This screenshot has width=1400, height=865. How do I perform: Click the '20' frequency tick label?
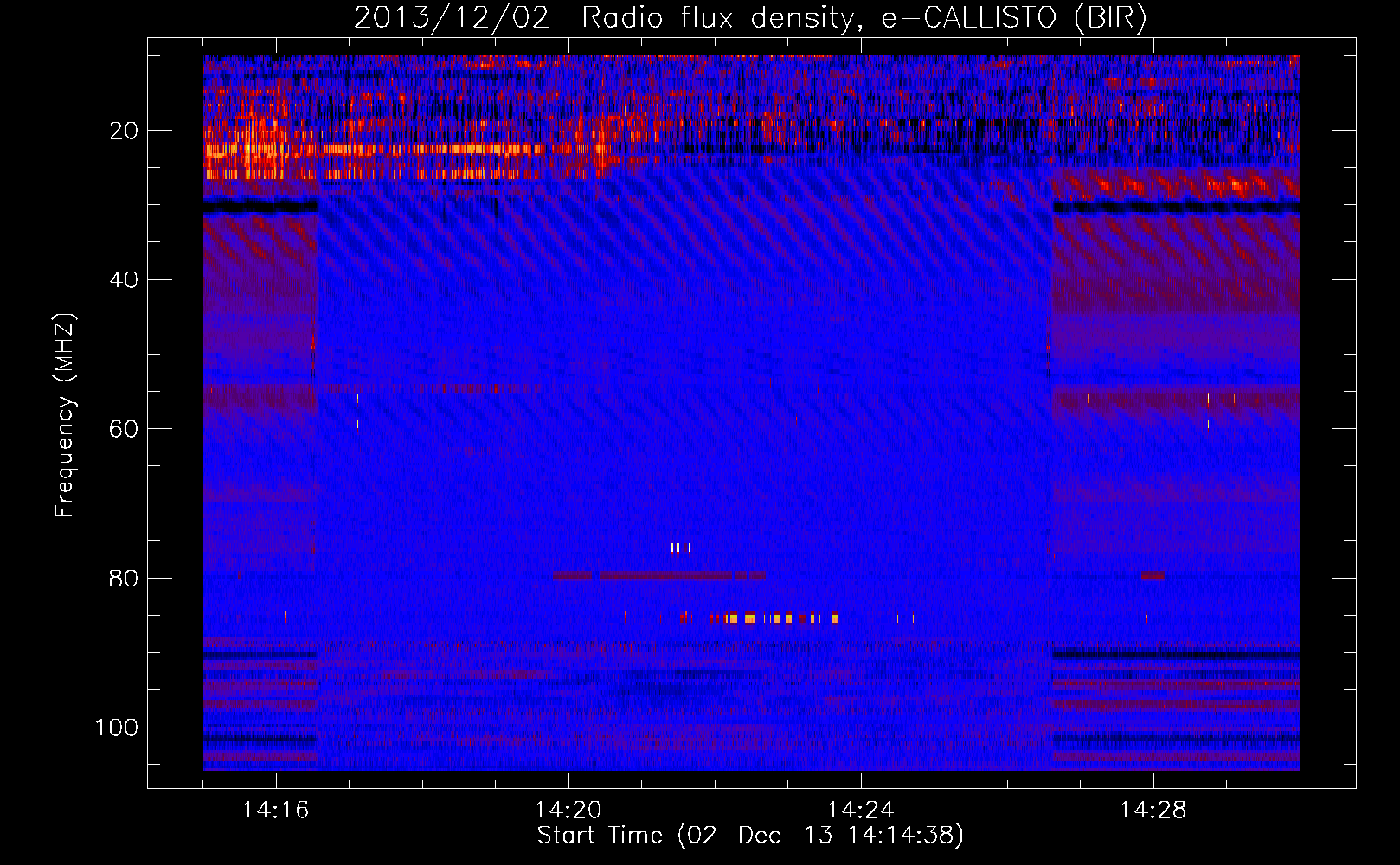pyautogui.click(x=125, y=131)
